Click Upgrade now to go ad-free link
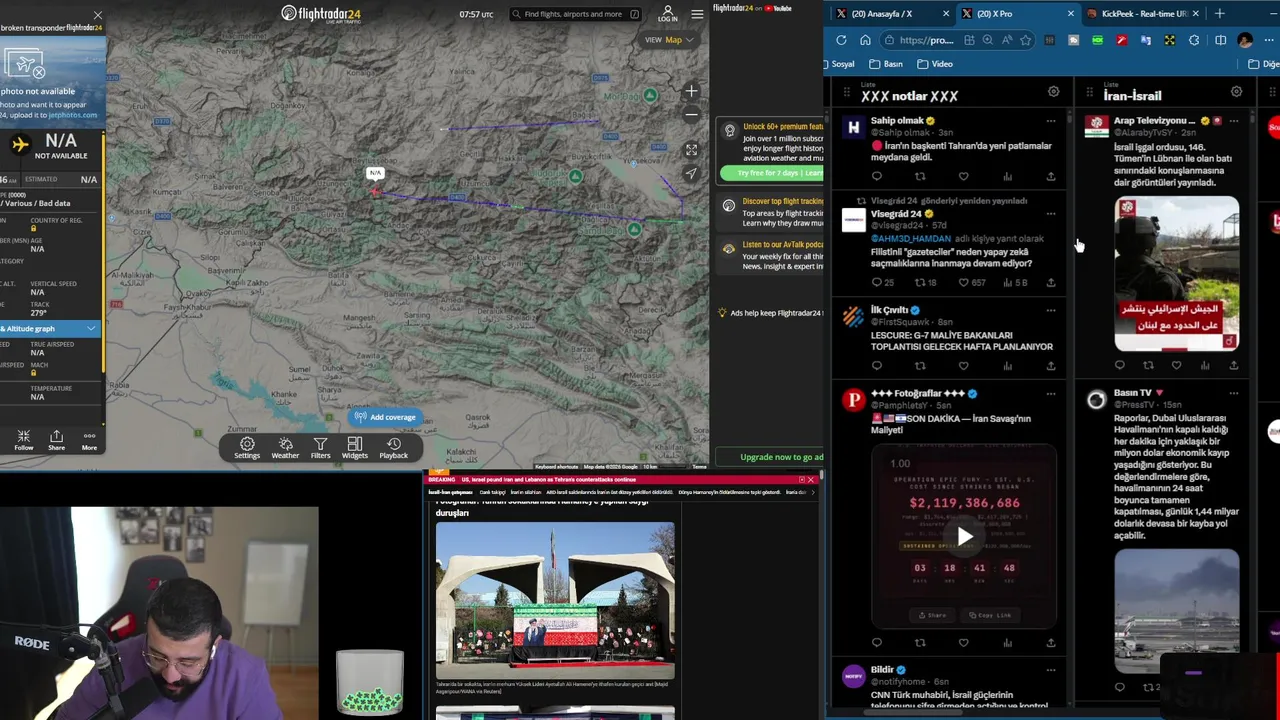The image size is (1280, 720). [781, 457]
